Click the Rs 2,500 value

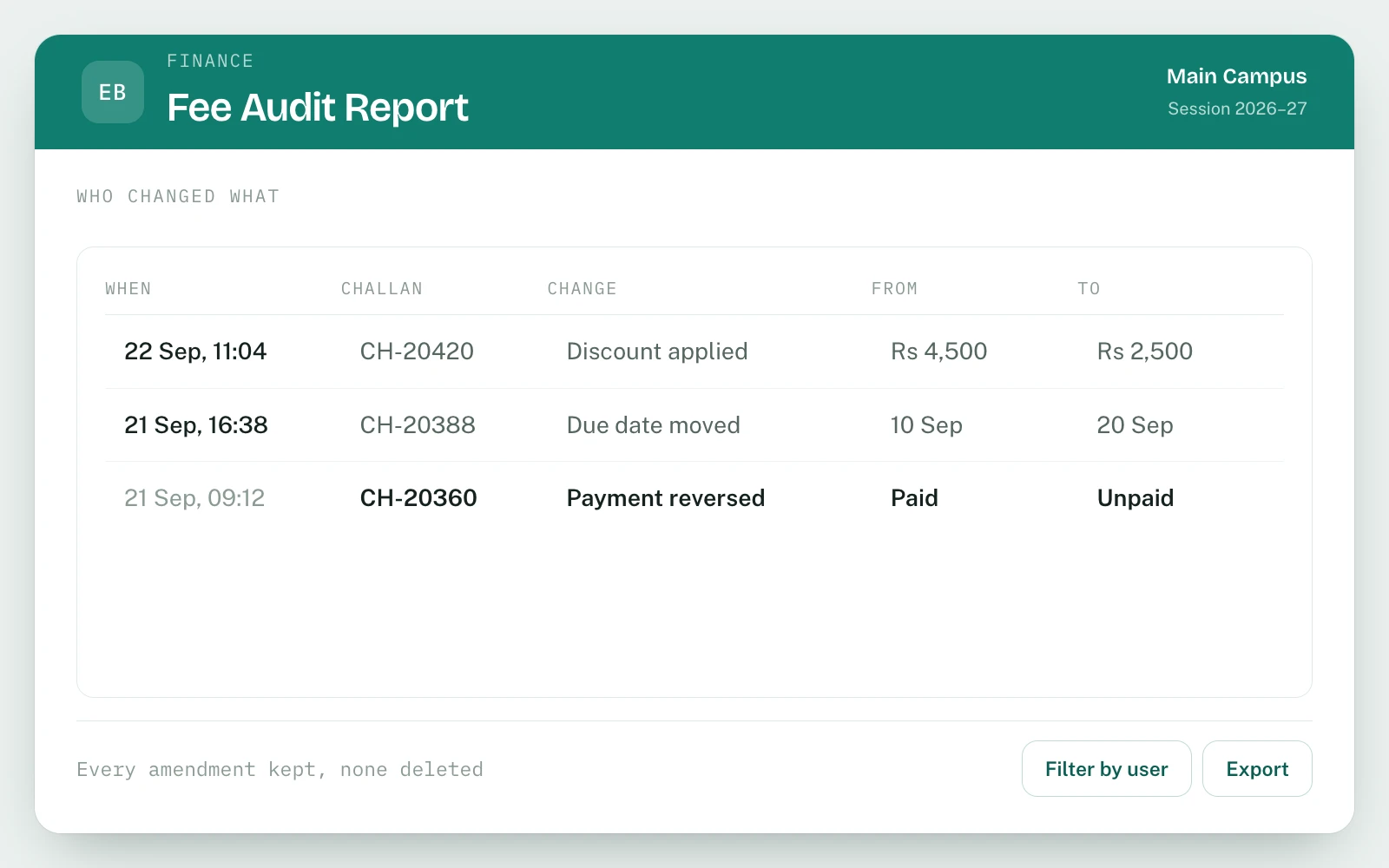pos(1144,352)
